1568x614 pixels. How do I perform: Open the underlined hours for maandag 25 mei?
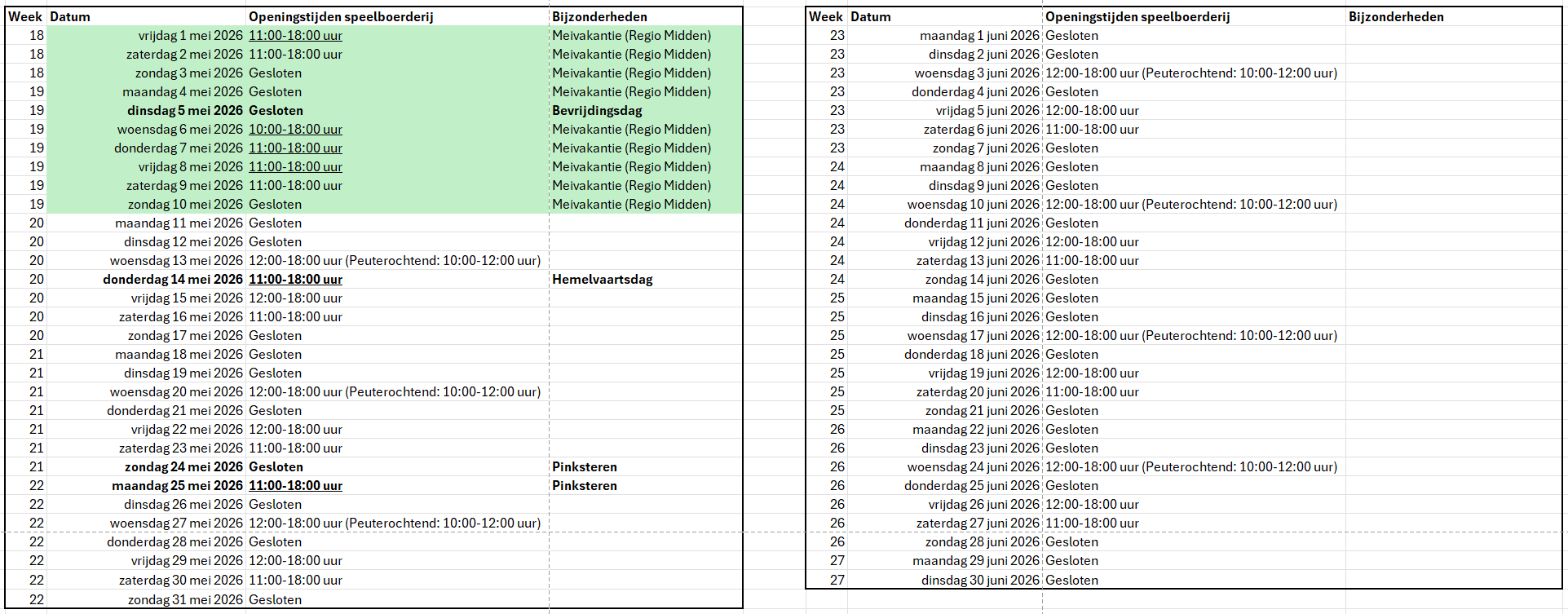[x=295, y=486]
